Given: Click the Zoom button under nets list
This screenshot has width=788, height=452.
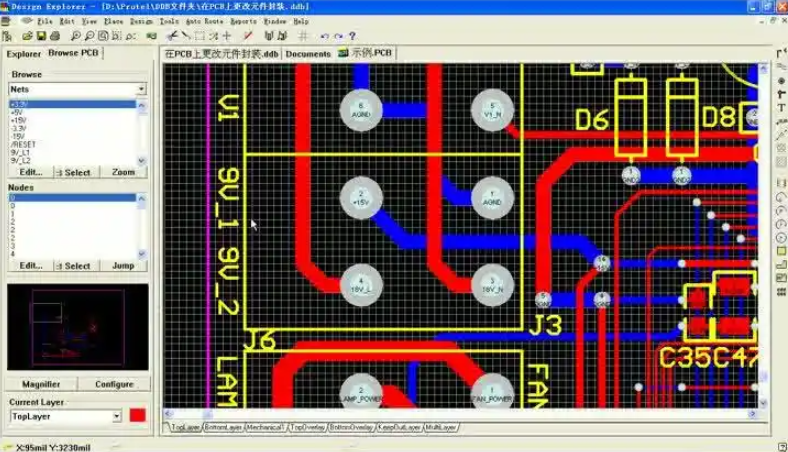Looking at the screenshot, I should 123,172.
